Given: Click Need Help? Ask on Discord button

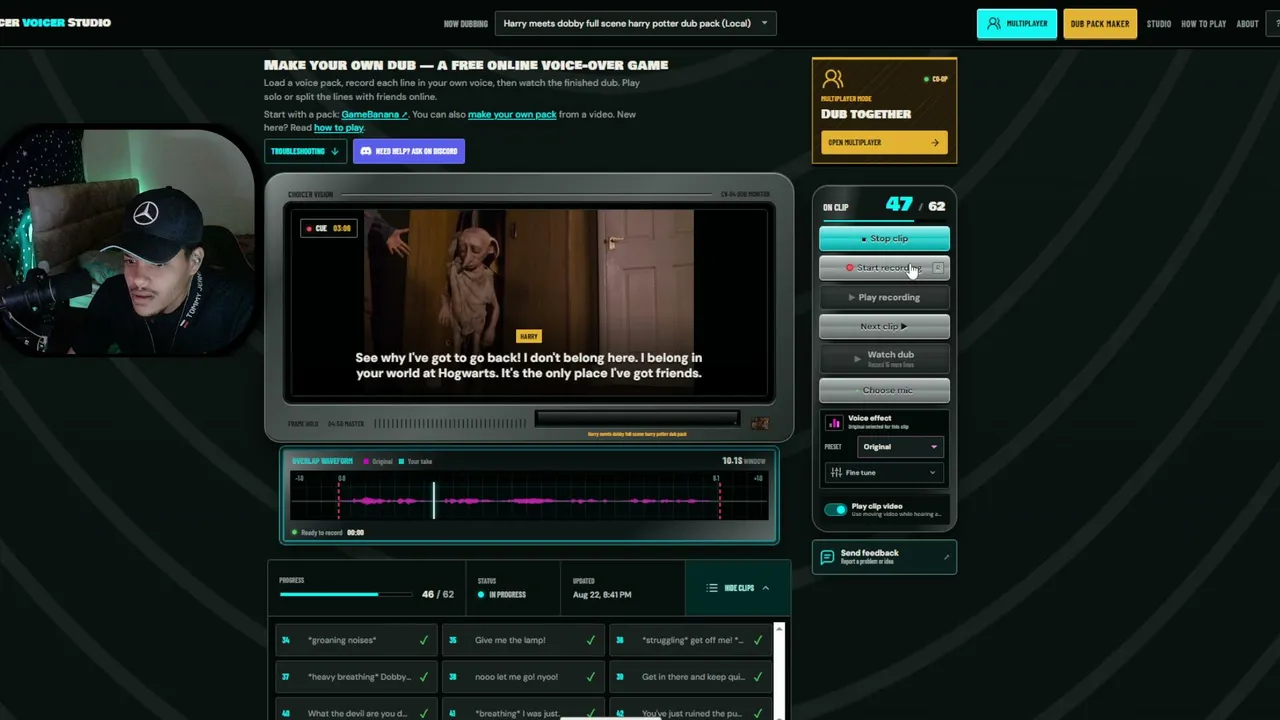Looking at the screenshot, I should (408, 151).
